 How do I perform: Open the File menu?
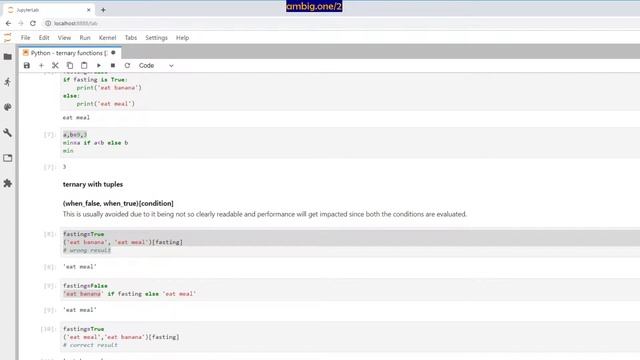click(x=25, y=38)
